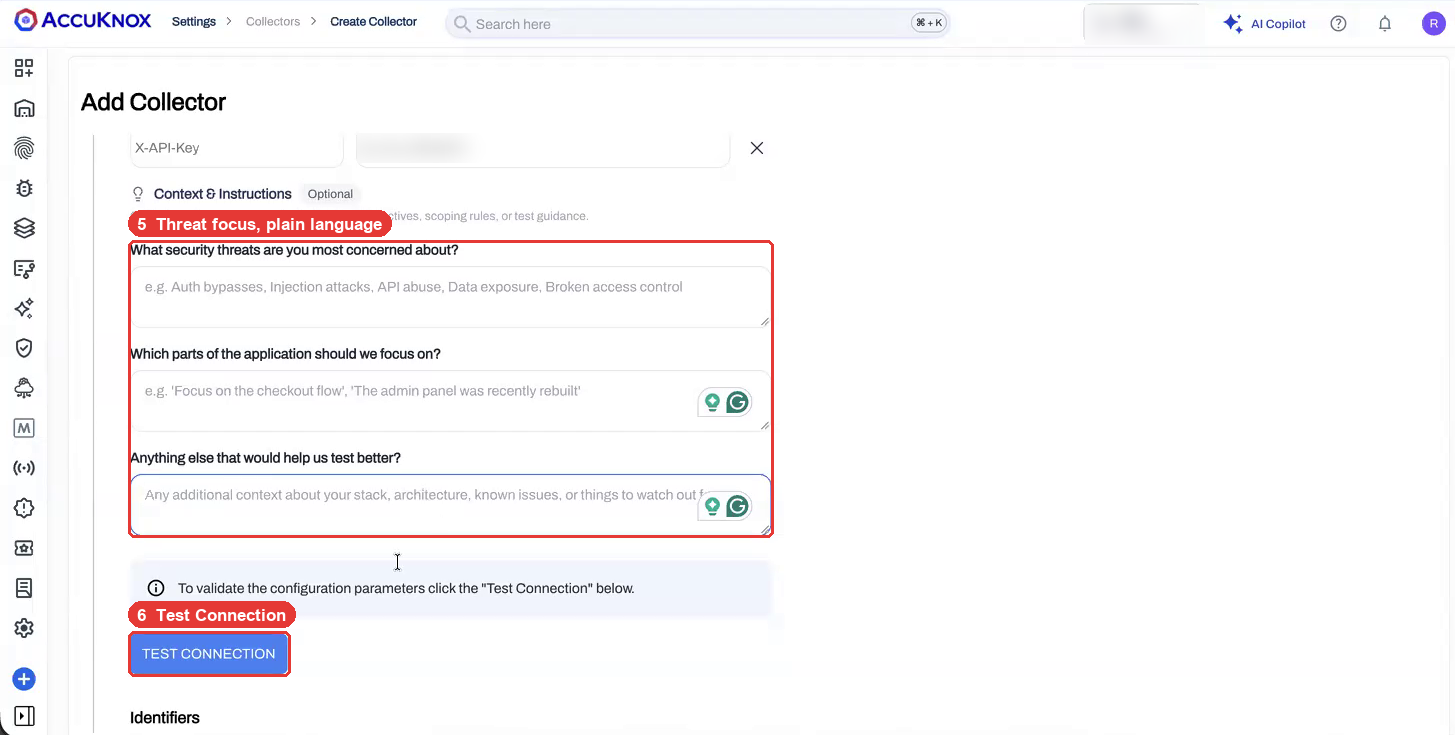Open the settings gear in sidebar

[24, 628]
